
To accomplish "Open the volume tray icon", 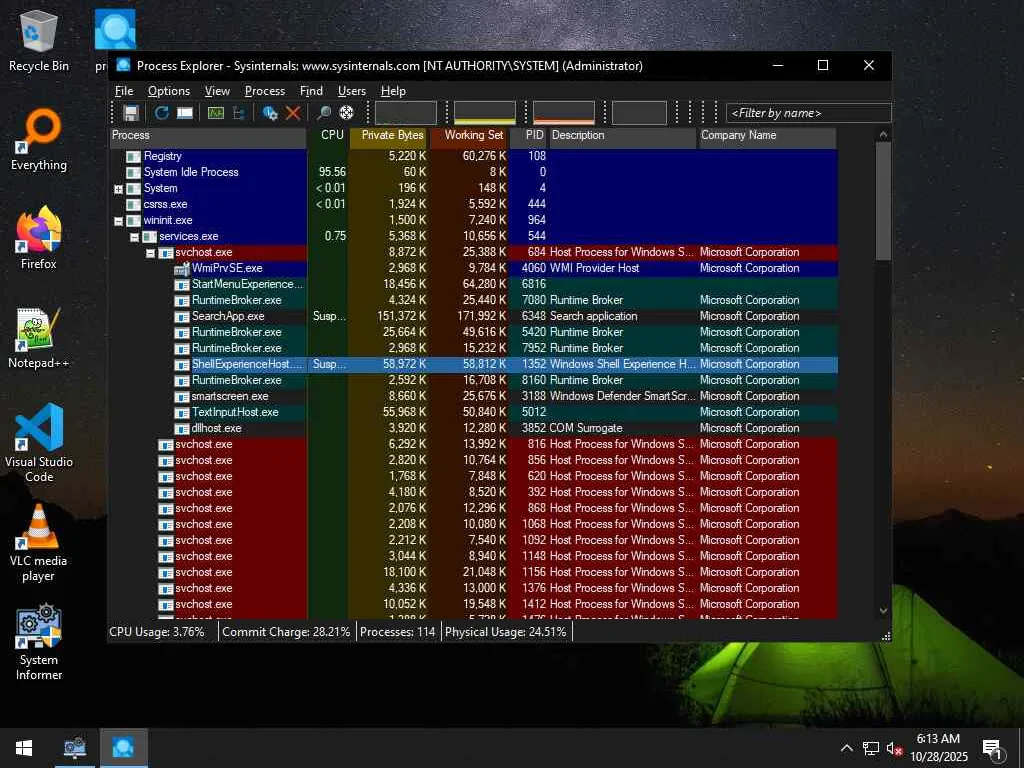I will 895,748.
